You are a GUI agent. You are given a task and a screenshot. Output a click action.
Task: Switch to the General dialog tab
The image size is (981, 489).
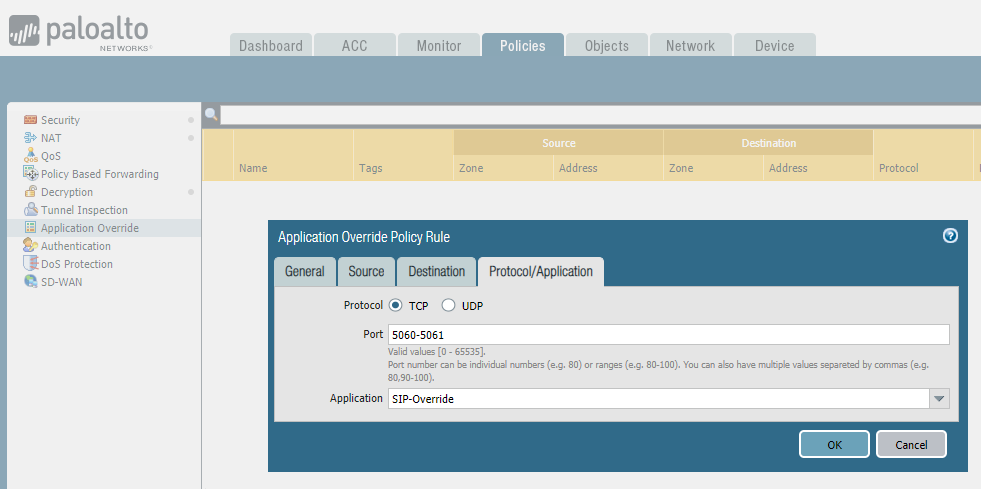pyautogui.click(x=305, y=271)
